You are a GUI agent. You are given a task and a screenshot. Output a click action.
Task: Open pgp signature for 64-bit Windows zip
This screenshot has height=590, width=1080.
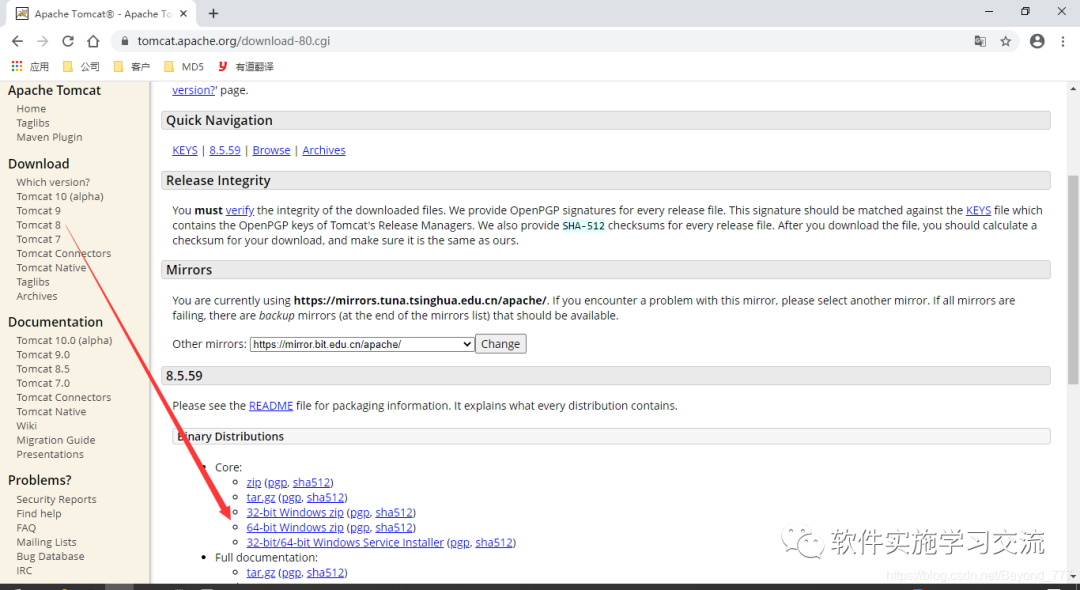[x=360, y=527]
